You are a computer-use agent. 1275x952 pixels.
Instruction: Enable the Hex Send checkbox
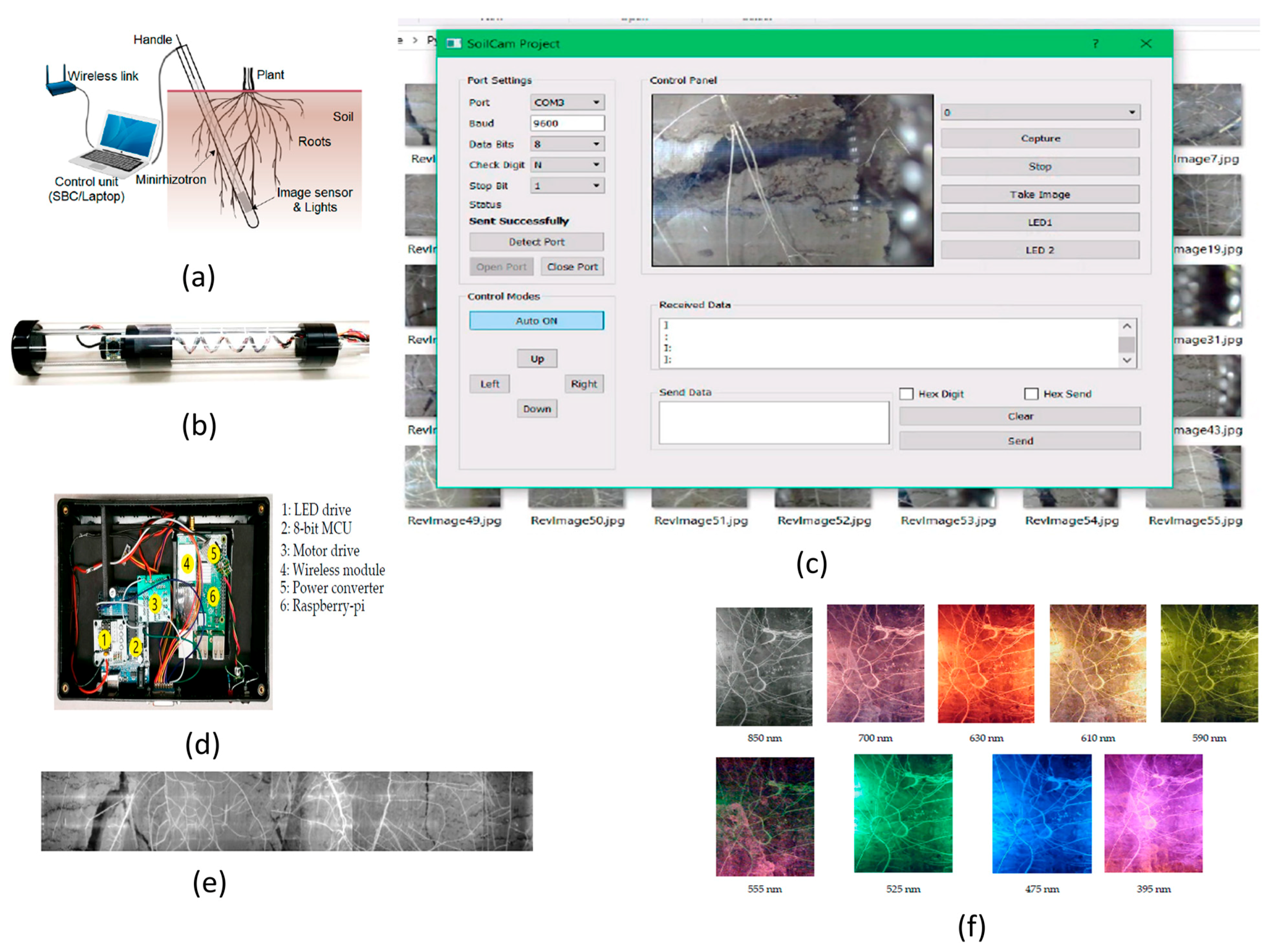pos(1031,394)
